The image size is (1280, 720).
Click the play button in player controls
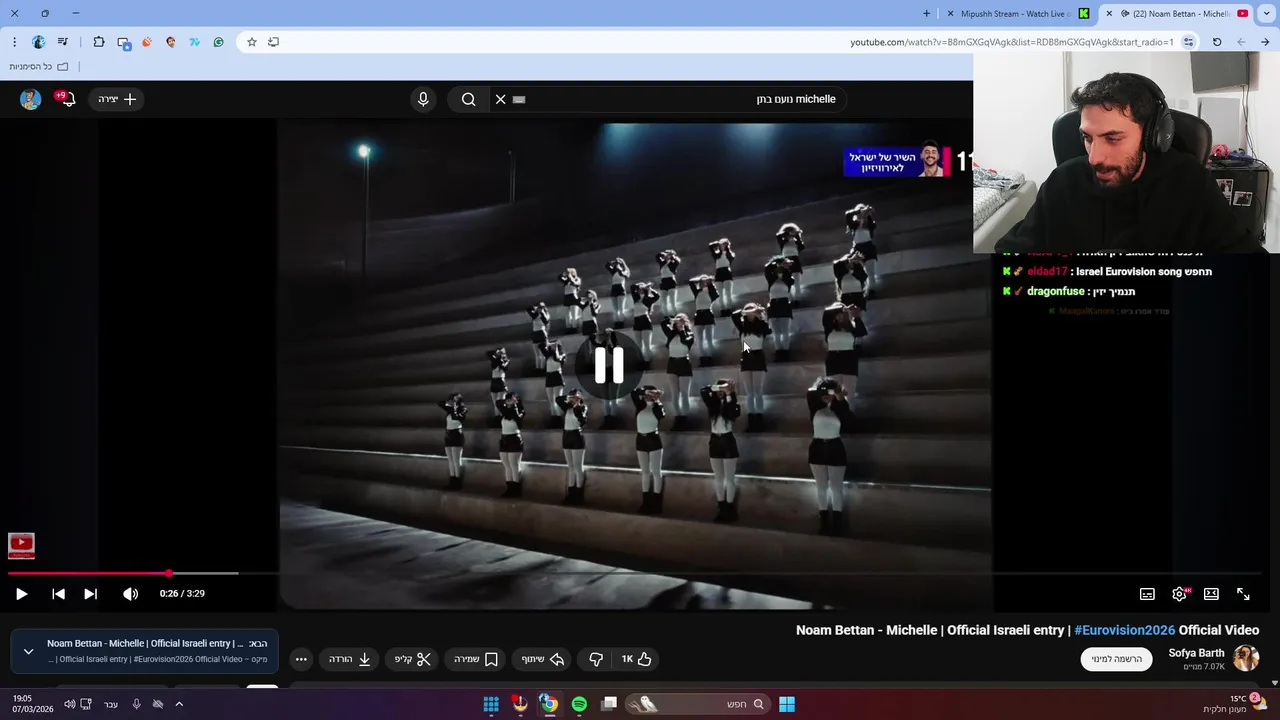pos(21,594)
